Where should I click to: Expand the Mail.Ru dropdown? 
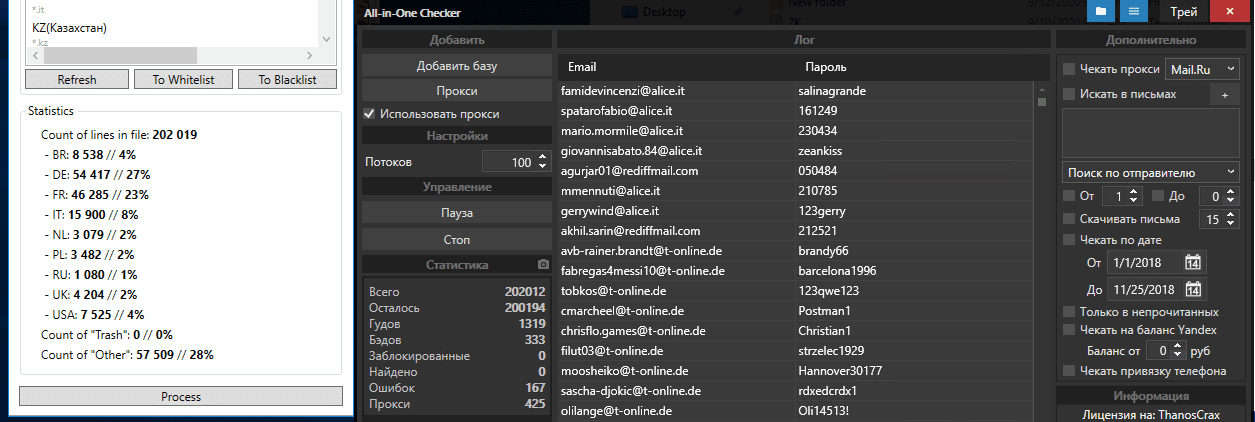pyautogui.click(x=1203, y=69)
